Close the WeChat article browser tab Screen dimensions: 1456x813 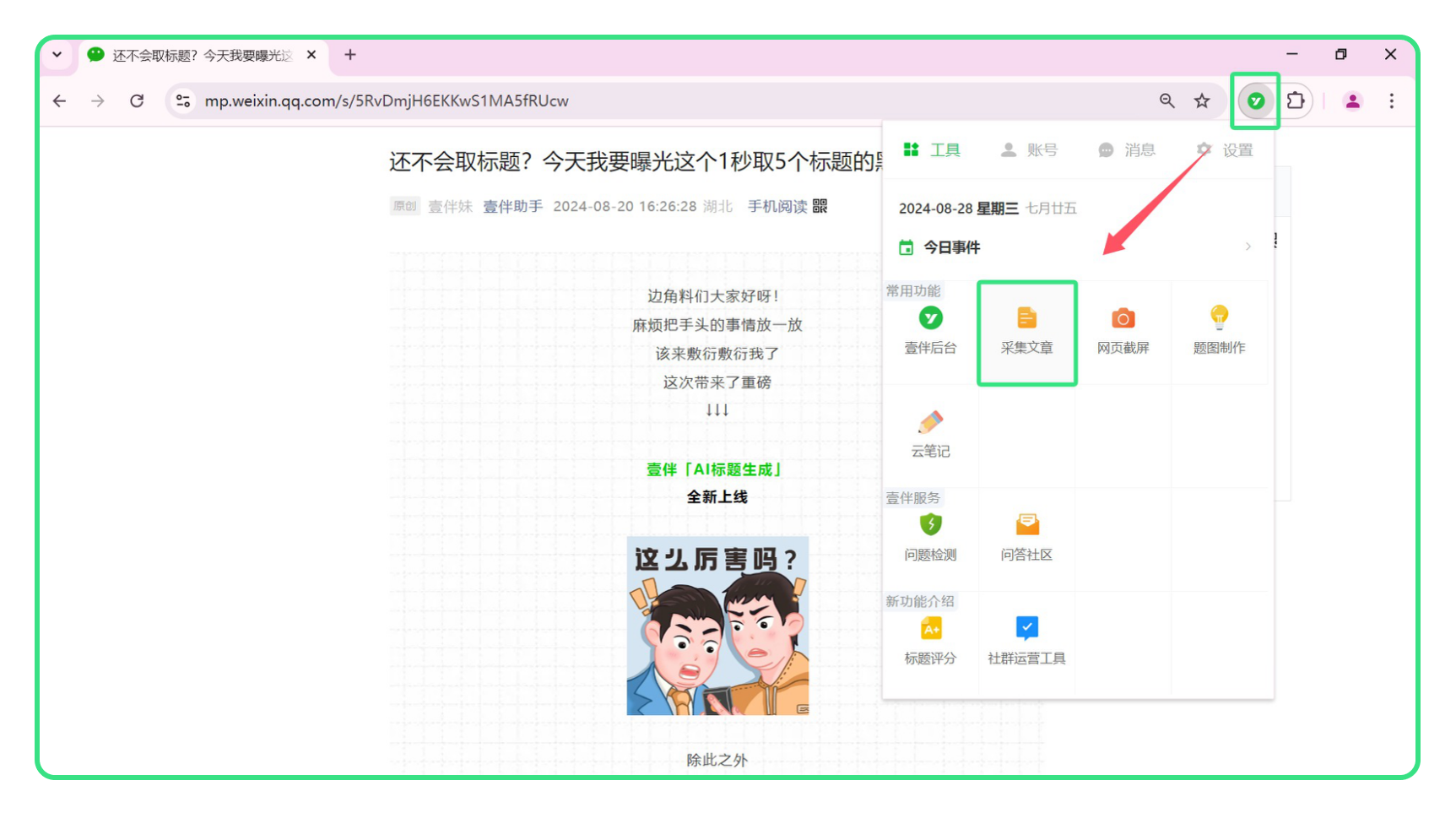[311, 55]
